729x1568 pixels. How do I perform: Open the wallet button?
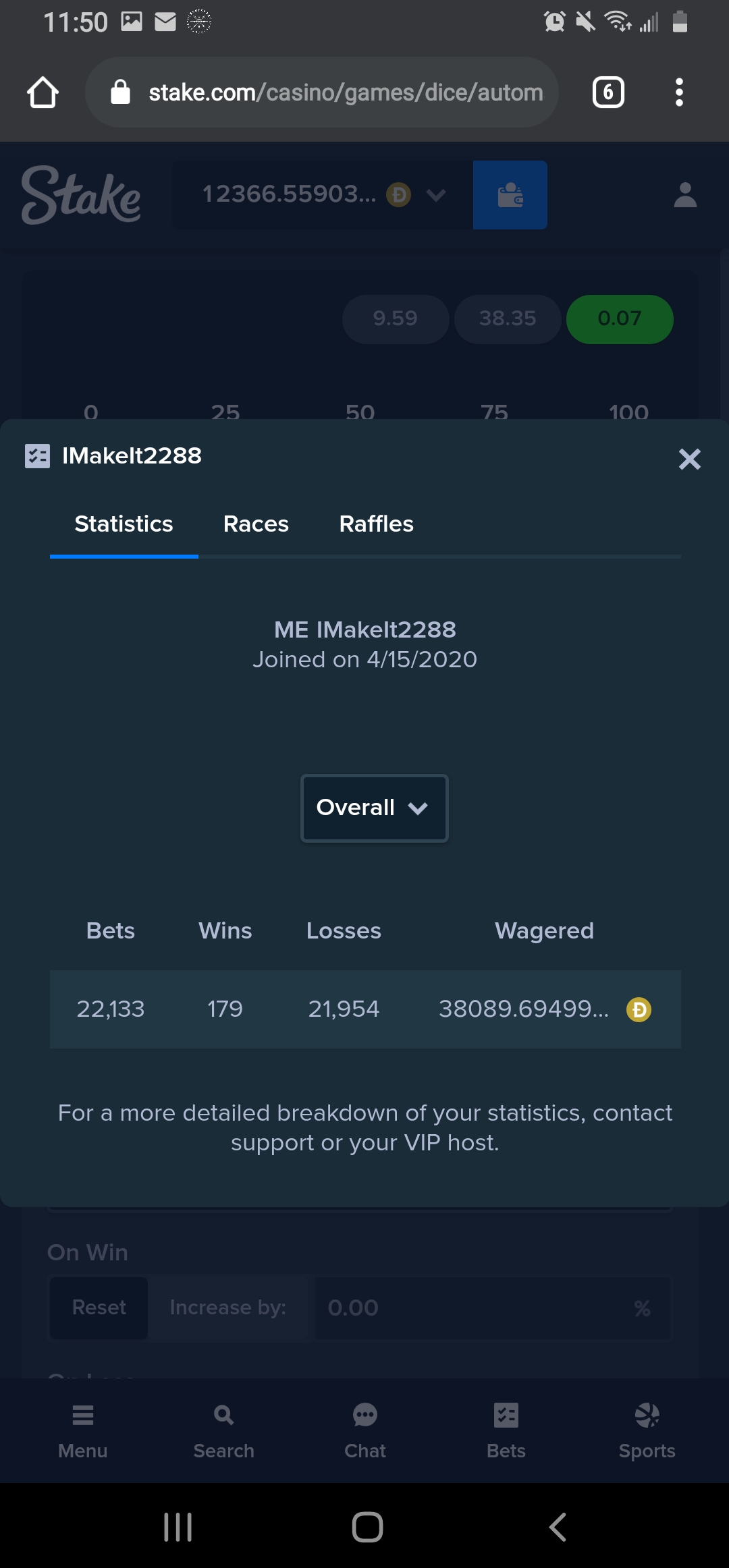point(510,195)
